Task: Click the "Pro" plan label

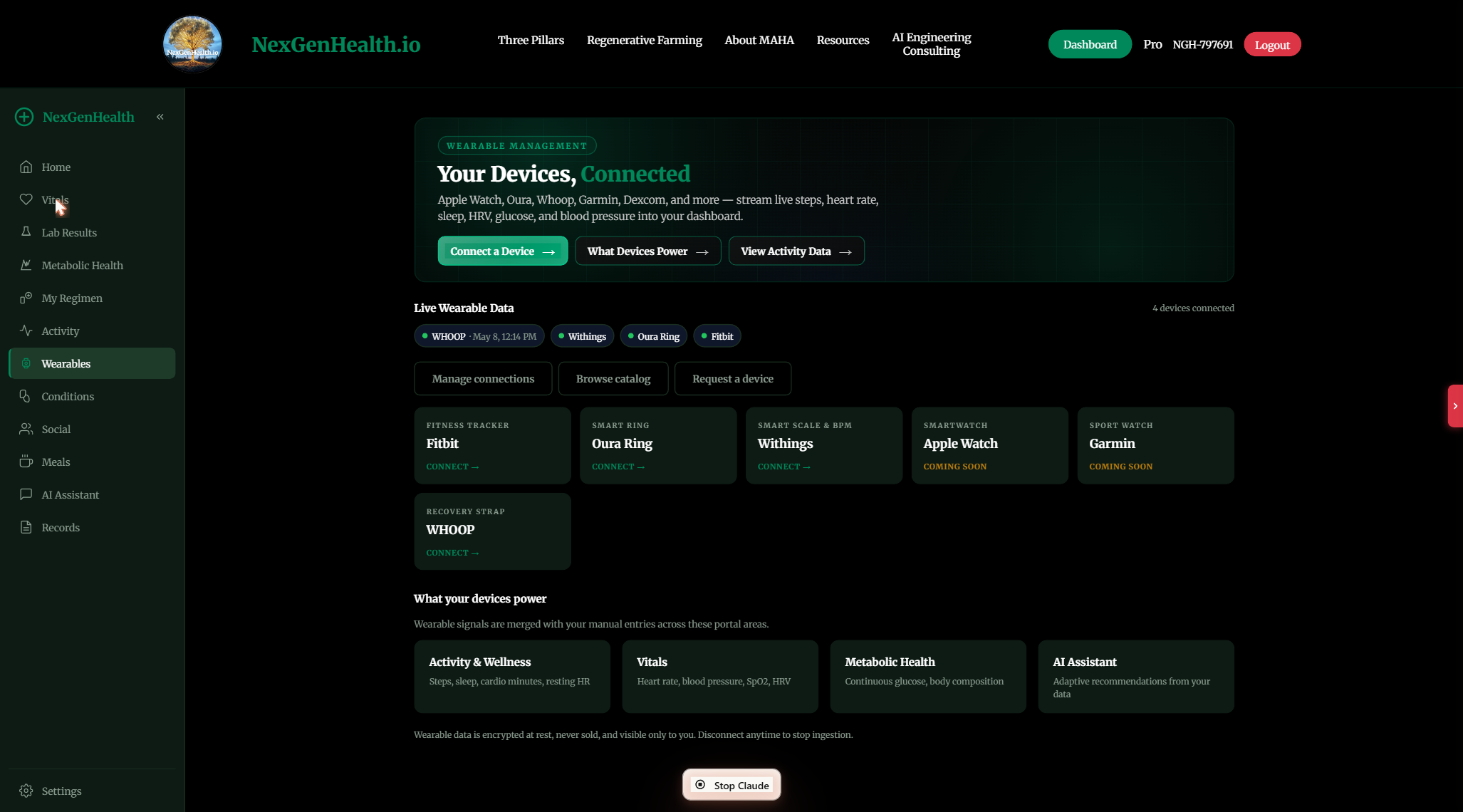Action: [1152, 44]
